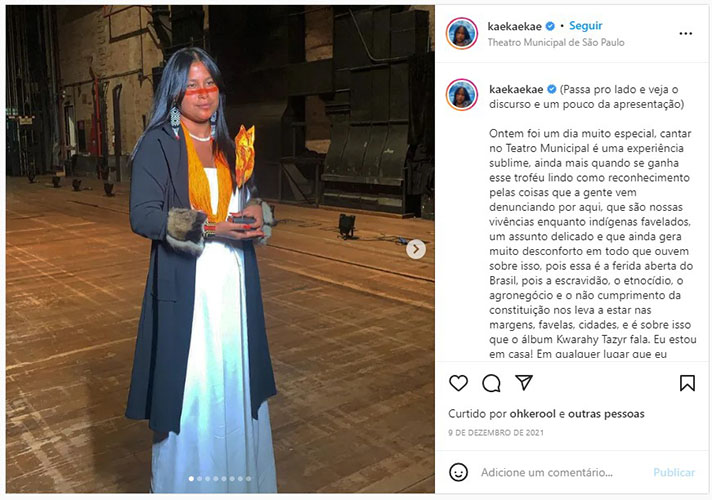Follow the account via Seguir
The width and height of the screenshot is (712, 500).
point(586,26)
